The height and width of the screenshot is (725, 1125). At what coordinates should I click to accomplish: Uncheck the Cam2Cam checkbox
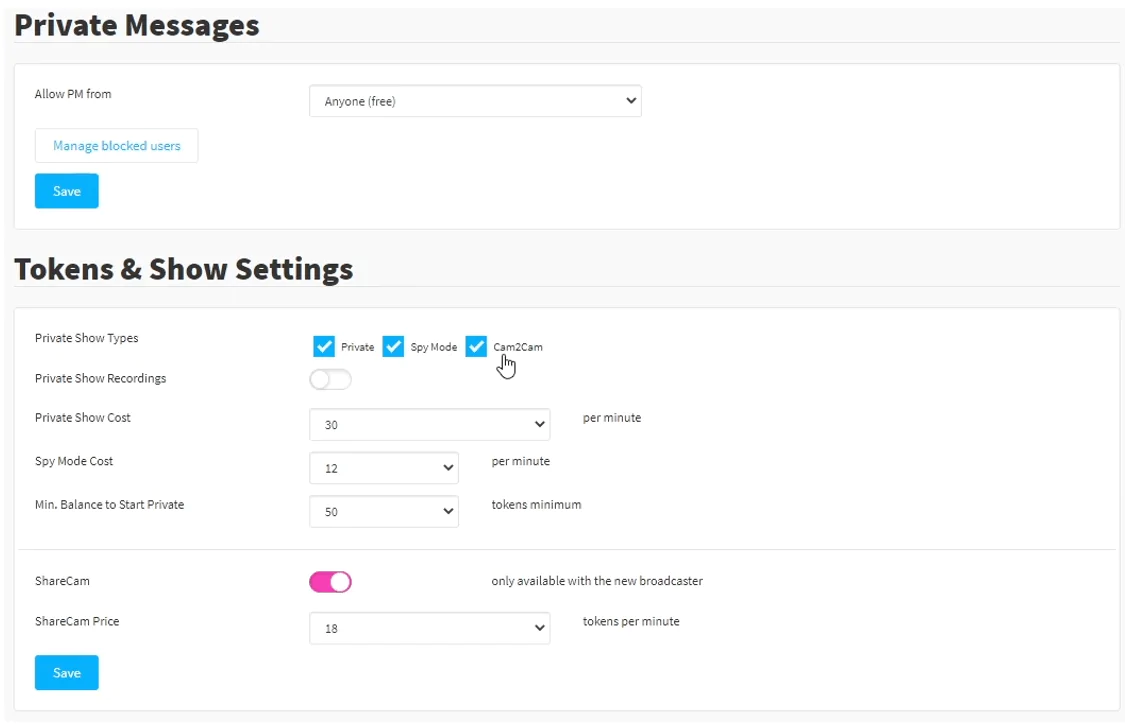coord(476,347)
